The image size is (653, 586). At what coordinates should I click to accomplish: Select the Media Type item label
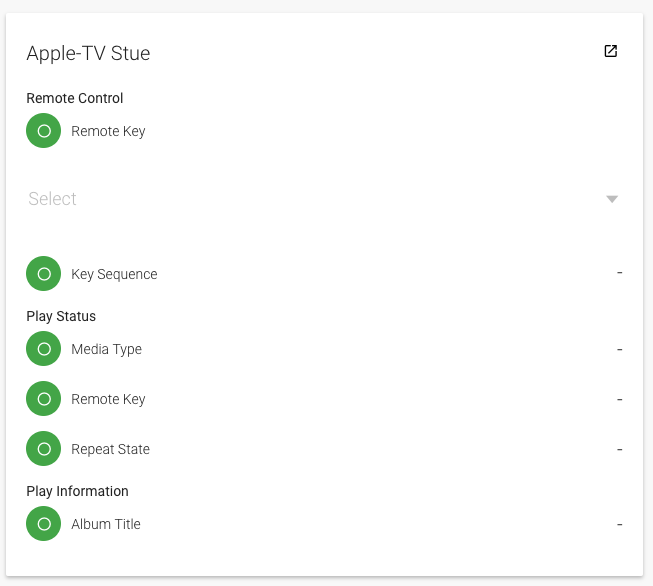point(106,349)
